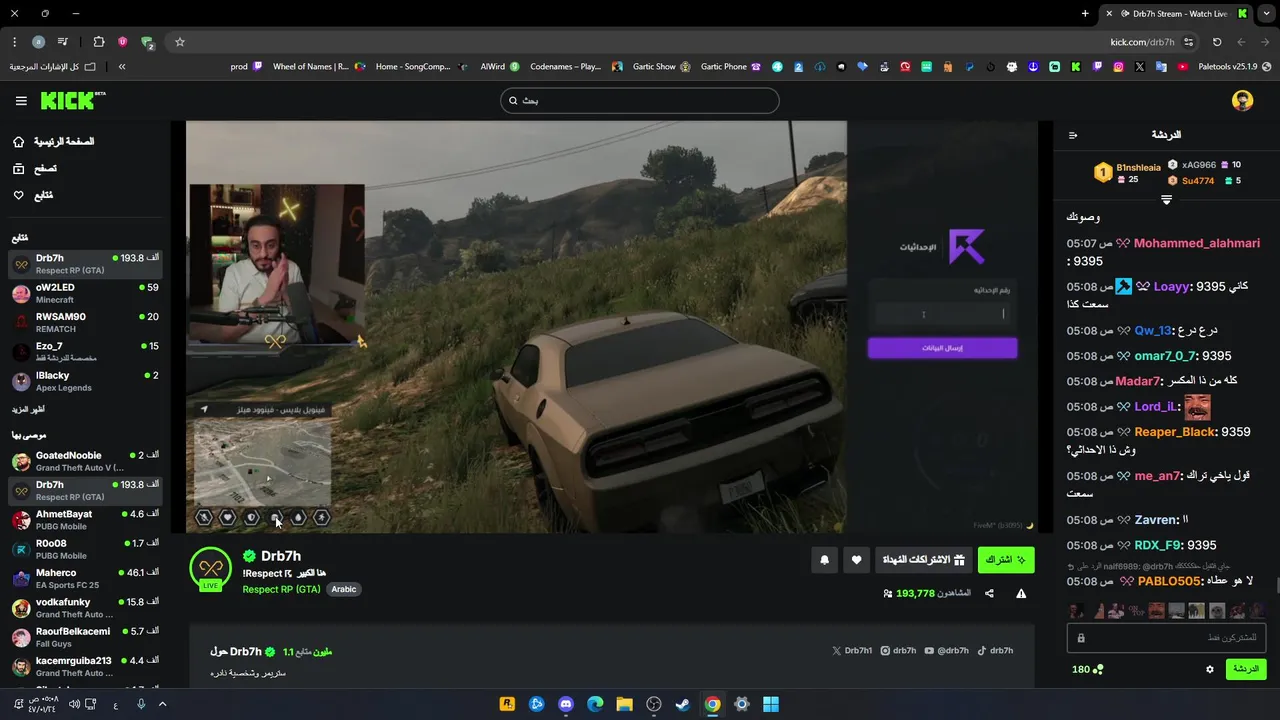1280x720 pixels.
Task: Go to الصفحة الرئيسية home page
Action: coord(54,142)
